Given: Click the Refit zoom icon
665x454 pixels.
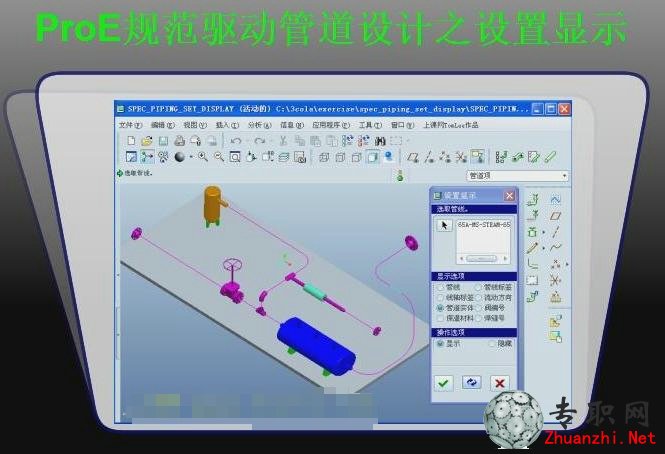Looking at the screenshot, I should point(235,157).
